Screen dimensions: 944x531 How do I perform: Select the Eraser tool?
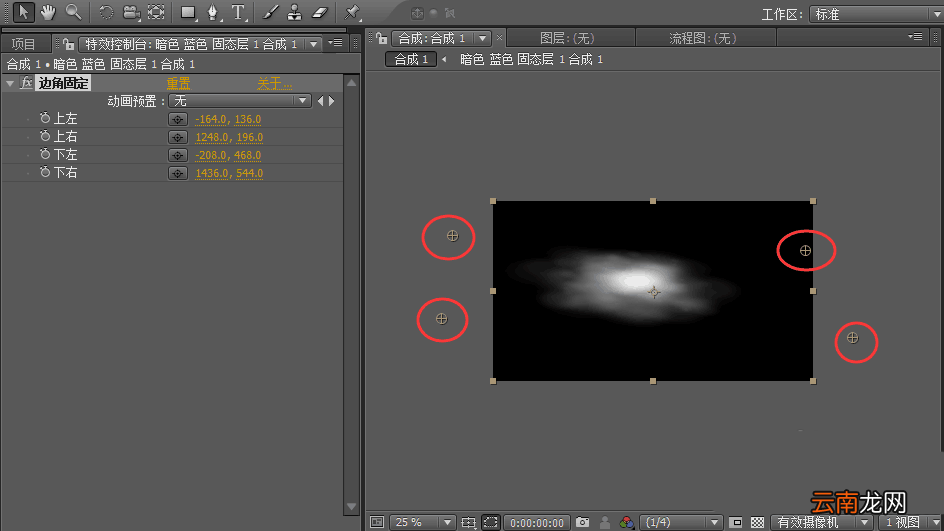pyautogui.click(x=320, y=12)
